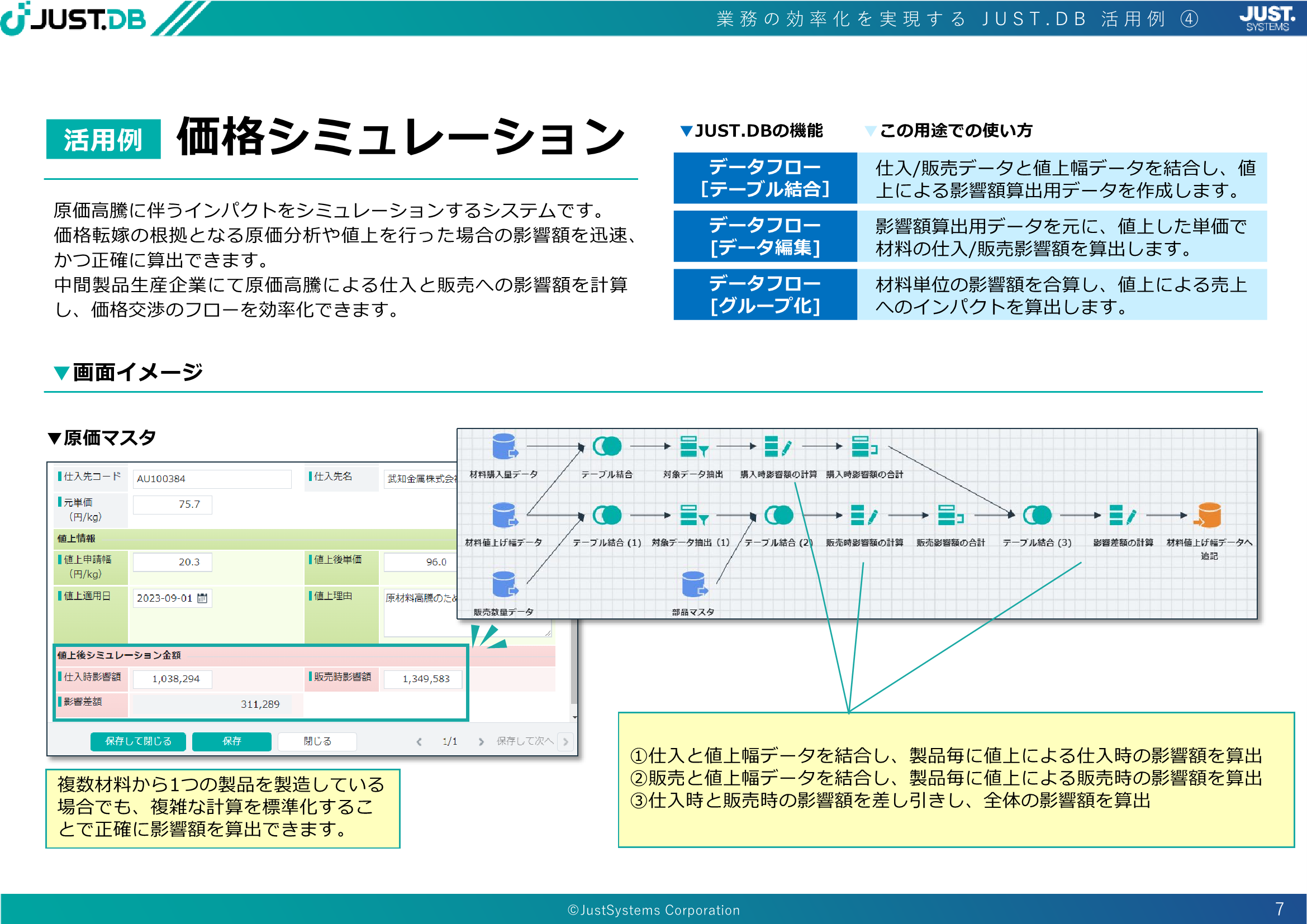Click the 対象データ抽出 filter node

[x=693, y=446]
